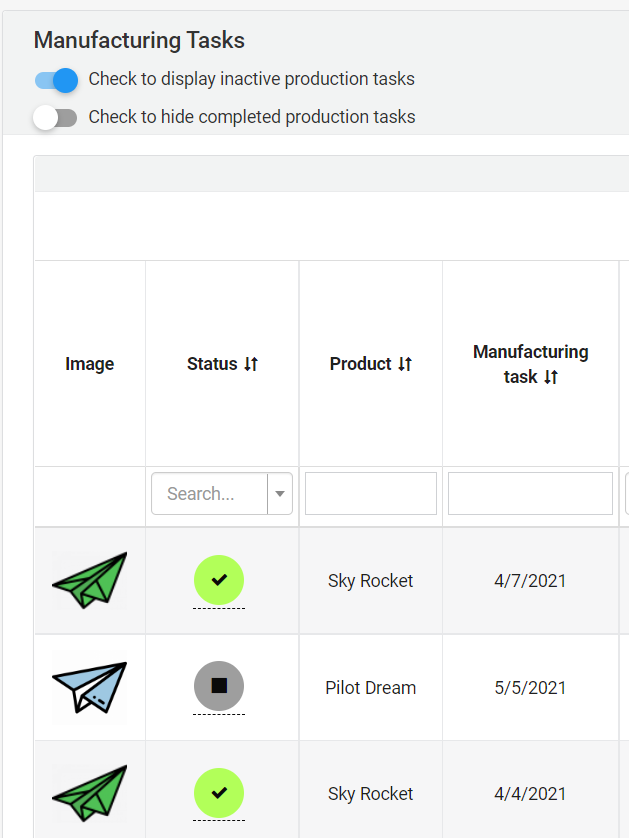The width and height of the screenshot is (629, 838).
Task: Open green plane image for 4/4/2021 task
Action: click(90, 794)
